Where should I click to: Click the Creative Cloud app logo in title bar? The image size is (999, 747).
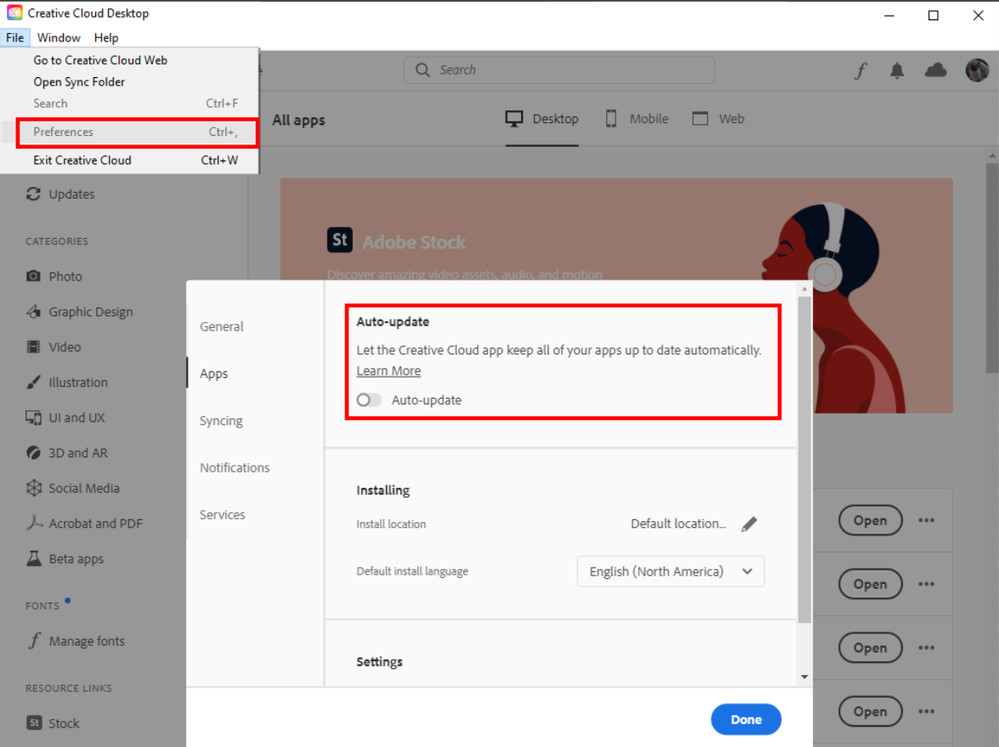tap(14, 13)
